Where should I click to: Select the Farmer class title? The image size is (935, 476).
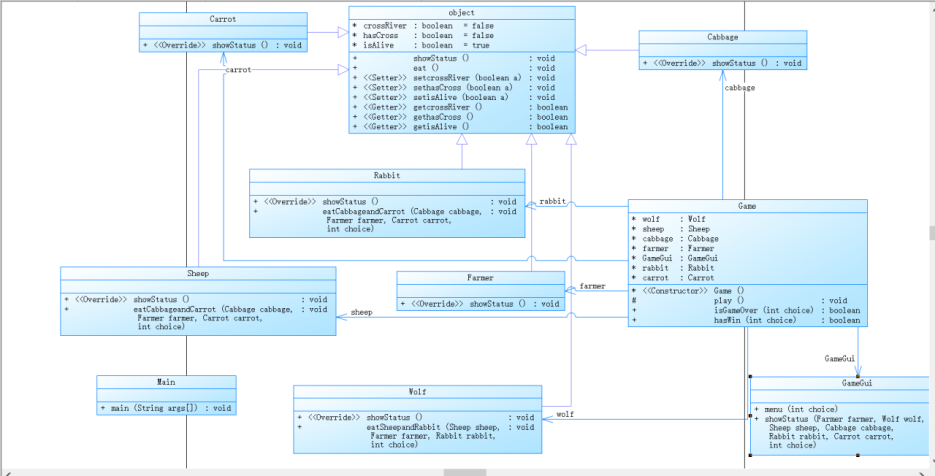[x=480, y=278]
